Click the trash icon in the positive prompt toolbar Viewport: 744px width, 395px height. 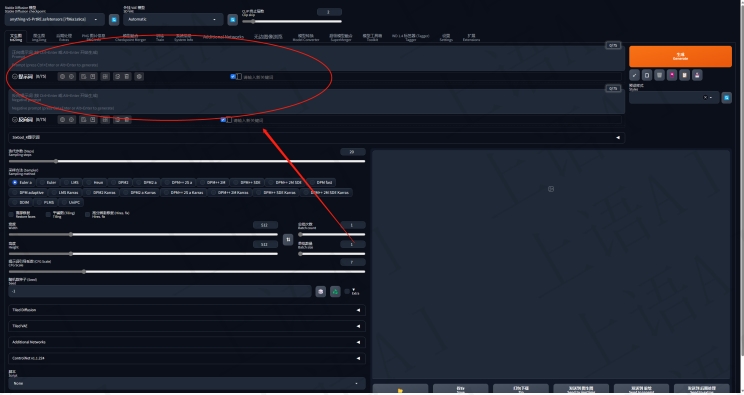[x=127, y=76]
